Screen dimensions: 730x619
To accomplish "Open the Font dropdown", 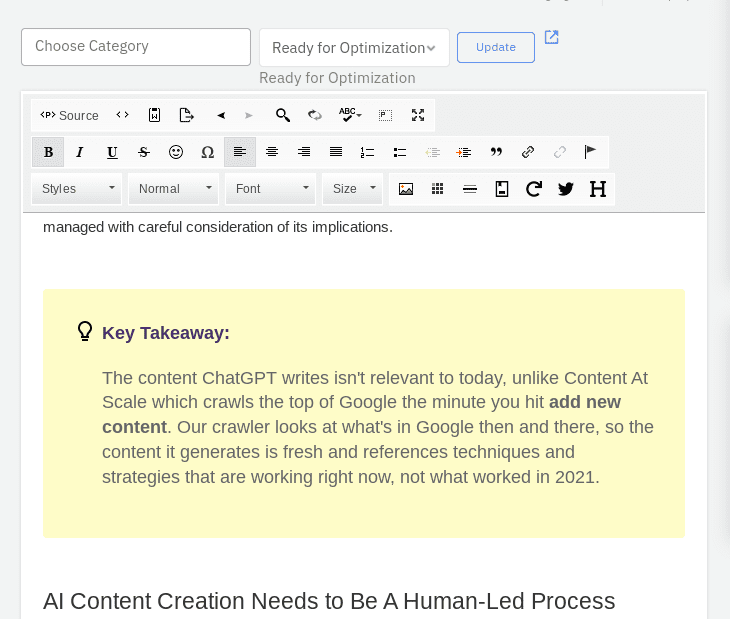I will pos(270,188).
